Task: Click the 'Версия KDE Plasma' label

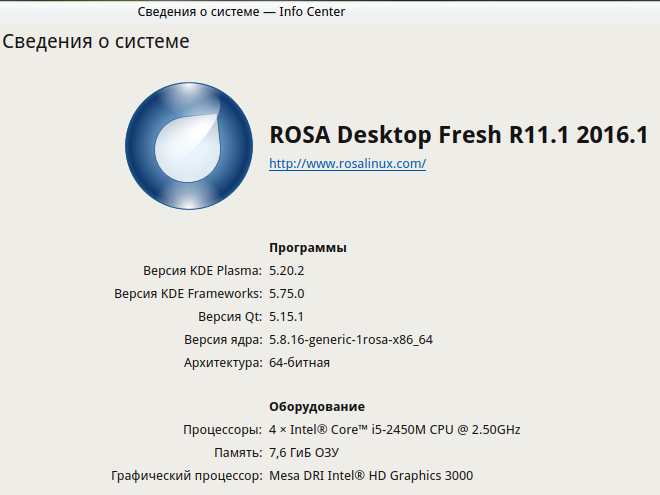Action: tap(202, 270)
